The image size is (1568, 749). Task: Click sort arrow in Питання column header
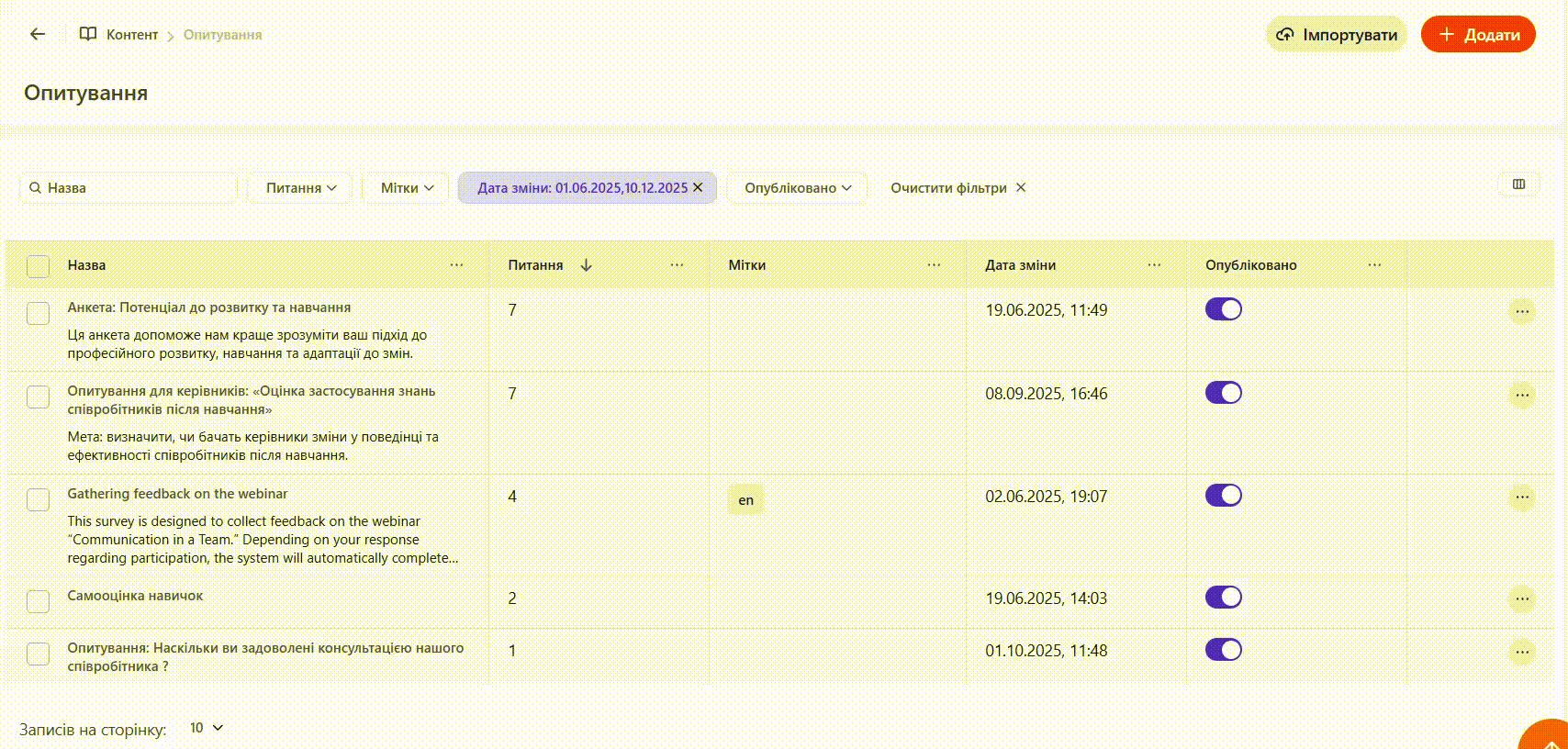pos(586,265)
